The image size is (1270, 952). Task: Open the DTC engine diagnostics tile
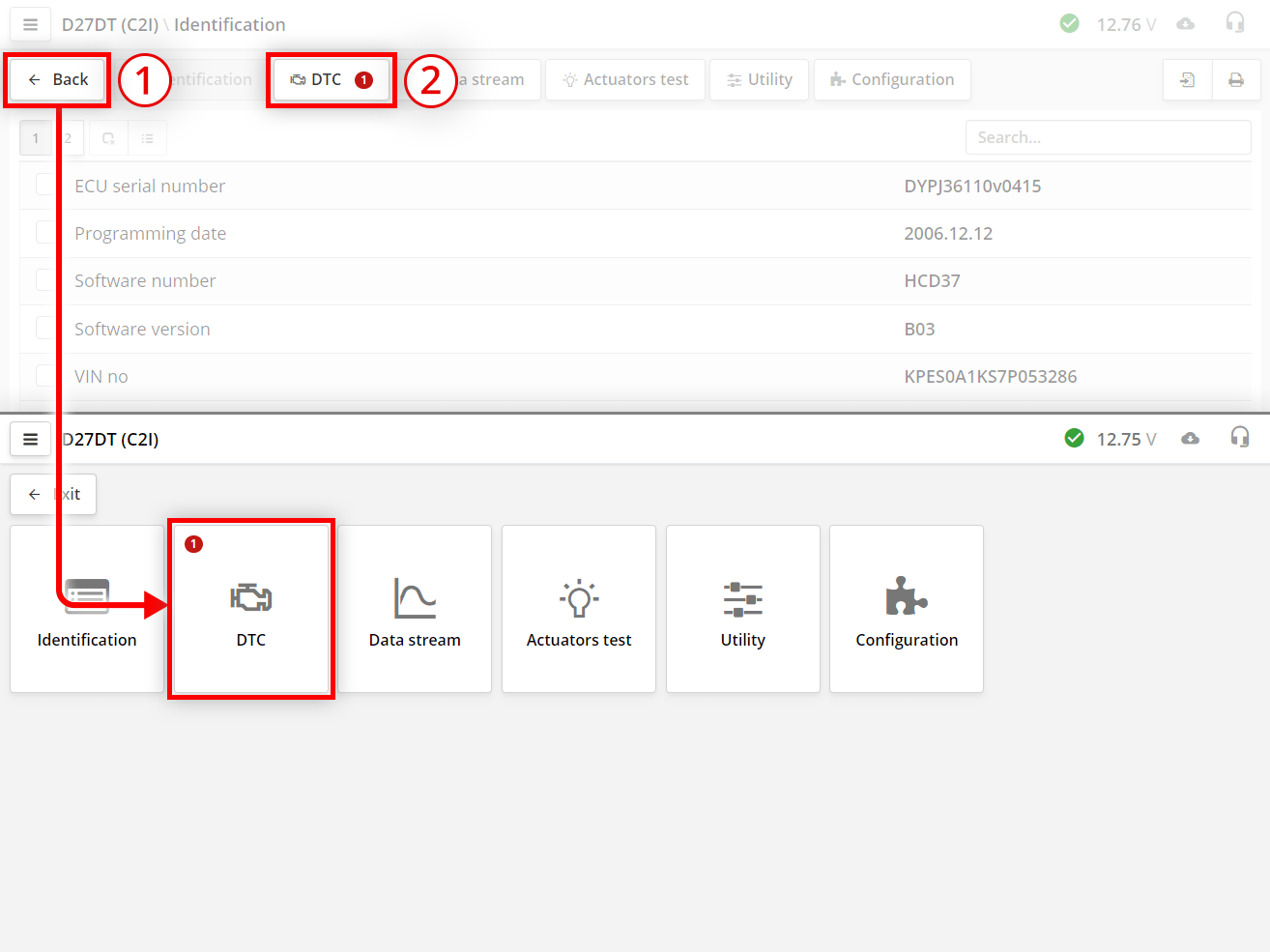(x=250, y=608)
